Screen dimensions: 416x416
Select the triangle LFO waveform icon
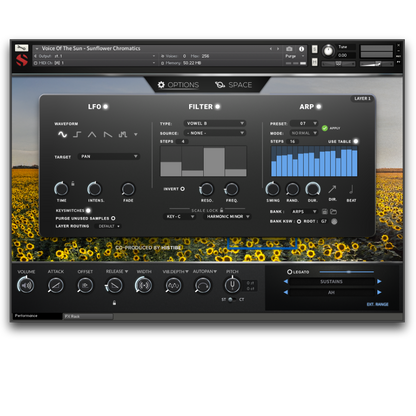click(x=92, y=134)
